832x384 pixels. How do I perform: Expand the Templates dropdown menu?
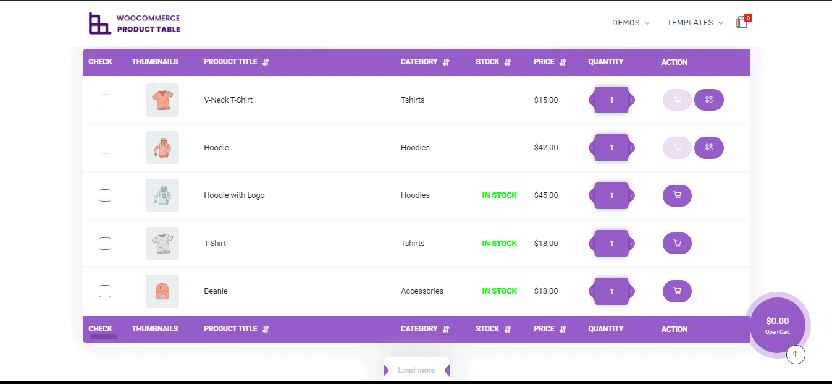[696, 23]
